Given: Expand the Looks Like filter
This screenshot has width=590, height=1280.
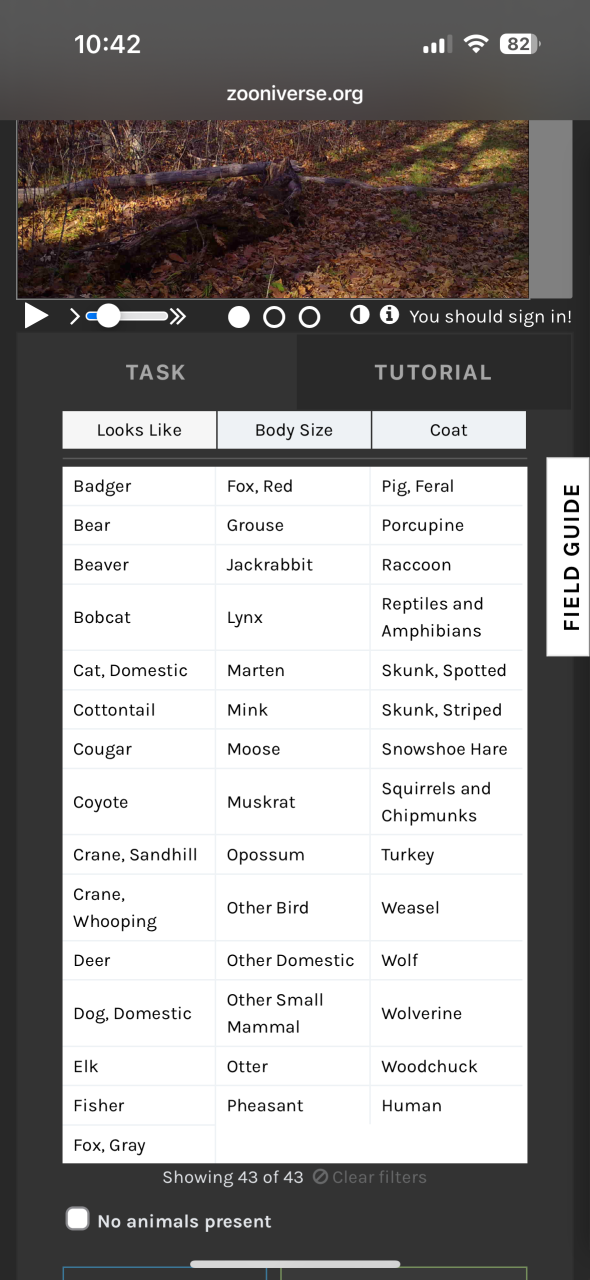Looking at the screenshot, I should (139, 430).
